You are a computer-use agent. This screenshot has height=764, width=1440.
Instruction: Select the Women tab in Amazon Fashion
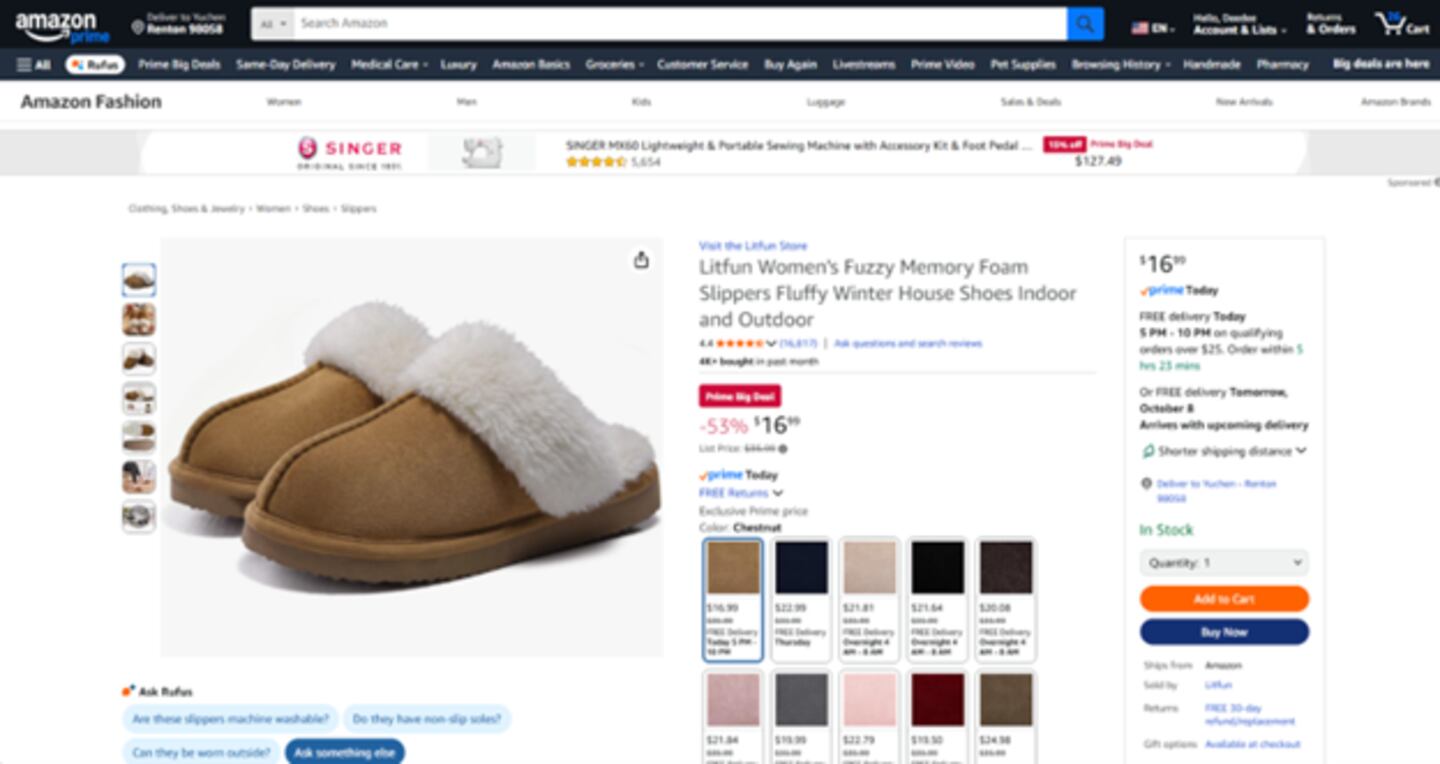pos(284,102)
